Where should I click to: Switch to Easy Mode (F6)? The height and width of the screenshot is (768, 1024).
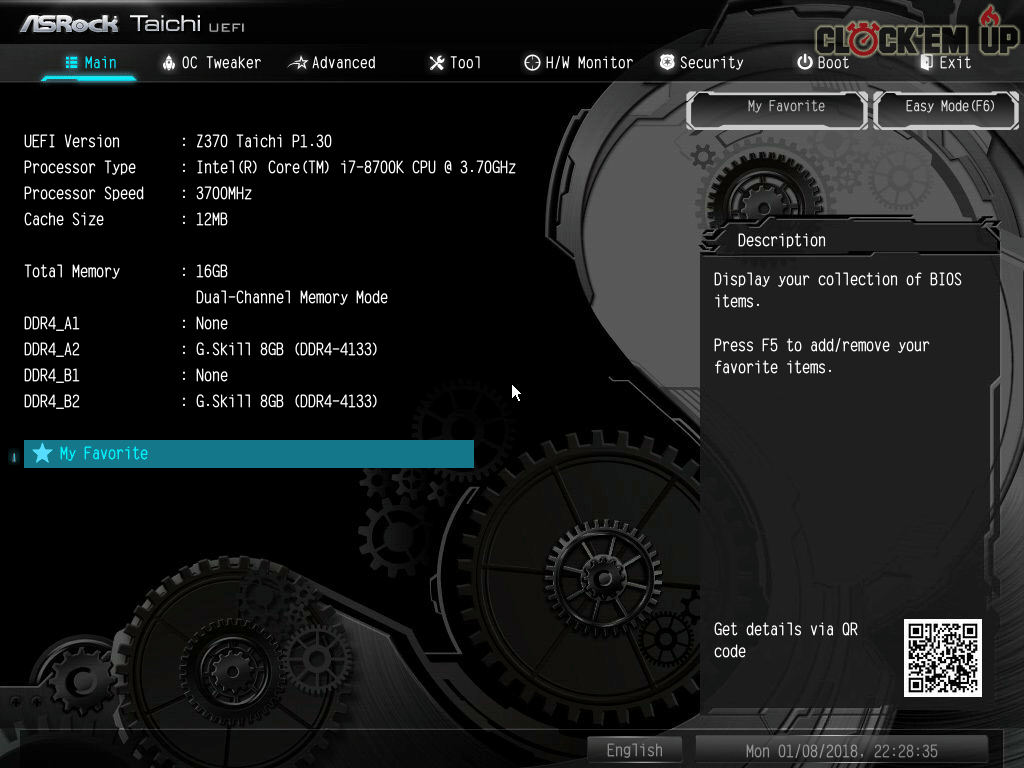[x=948, y=107]
